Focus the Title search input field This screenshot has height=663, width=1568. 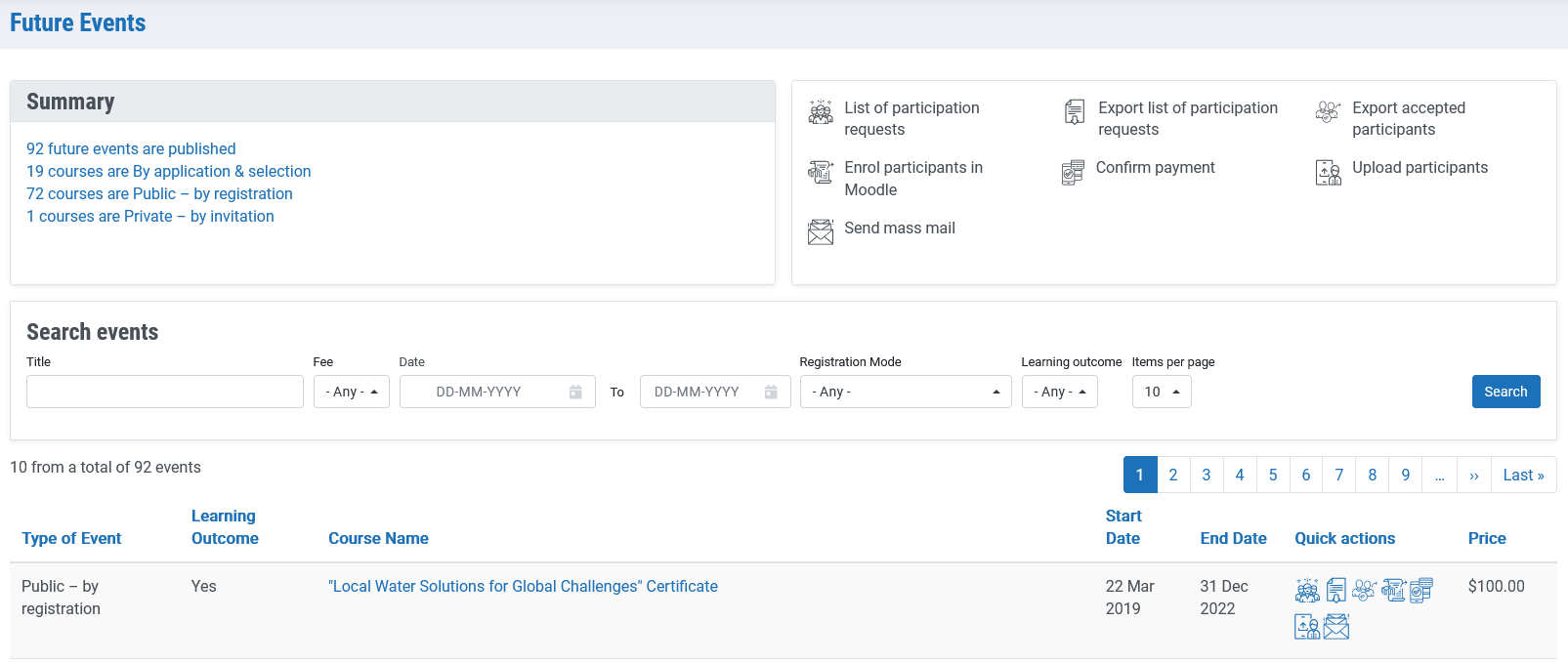(165, 392)
